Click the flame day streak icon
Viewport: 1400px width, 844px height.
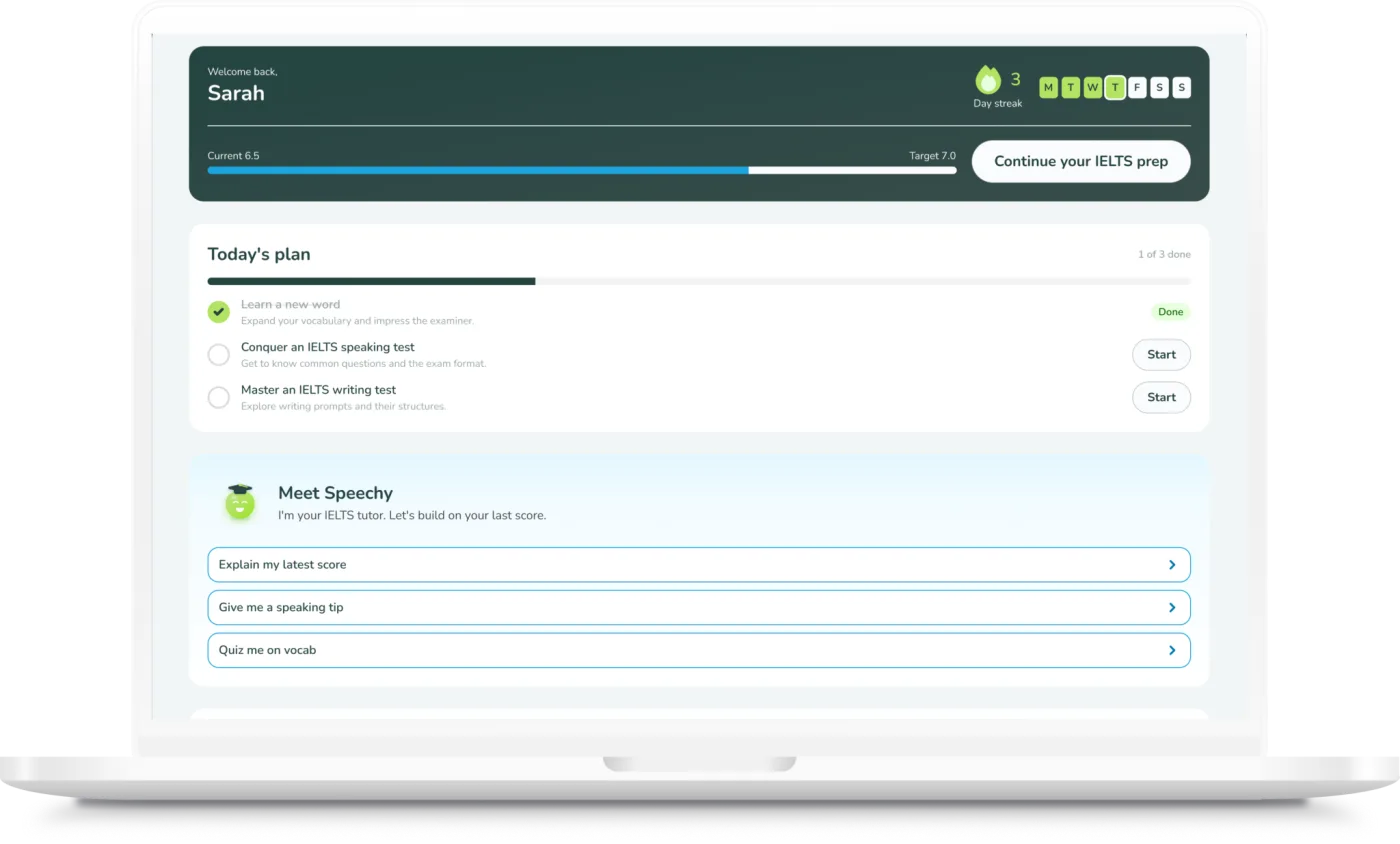(988, 80)
